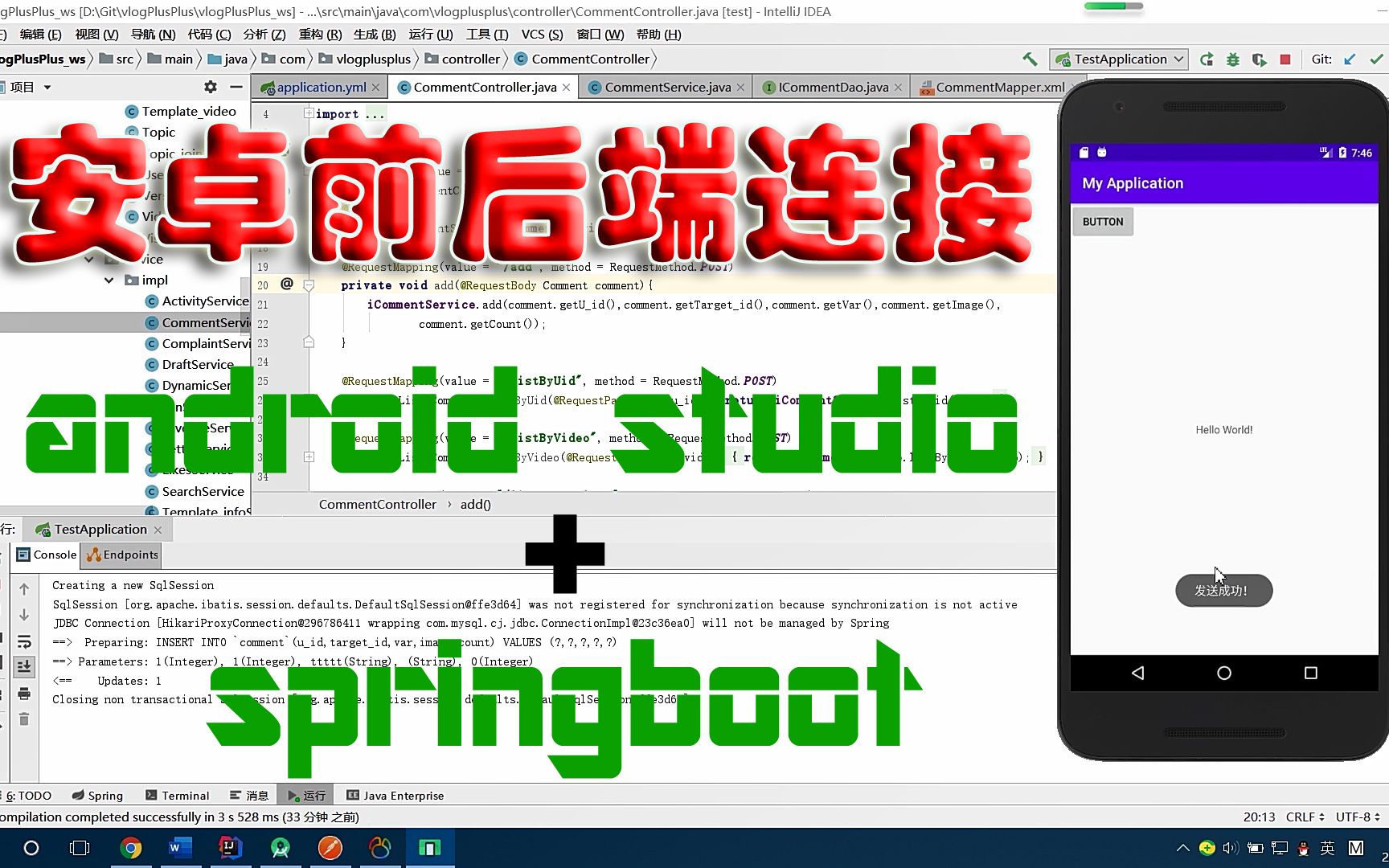Click the emulator Recents square button
Screen dimensions: 1389x868
coord(1311,674)
